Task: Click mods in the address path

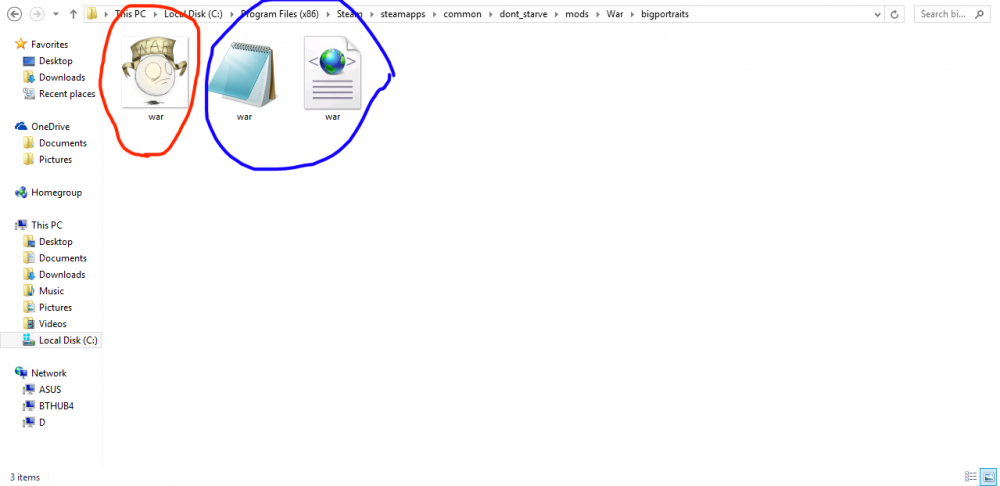Action: point(577,14)
